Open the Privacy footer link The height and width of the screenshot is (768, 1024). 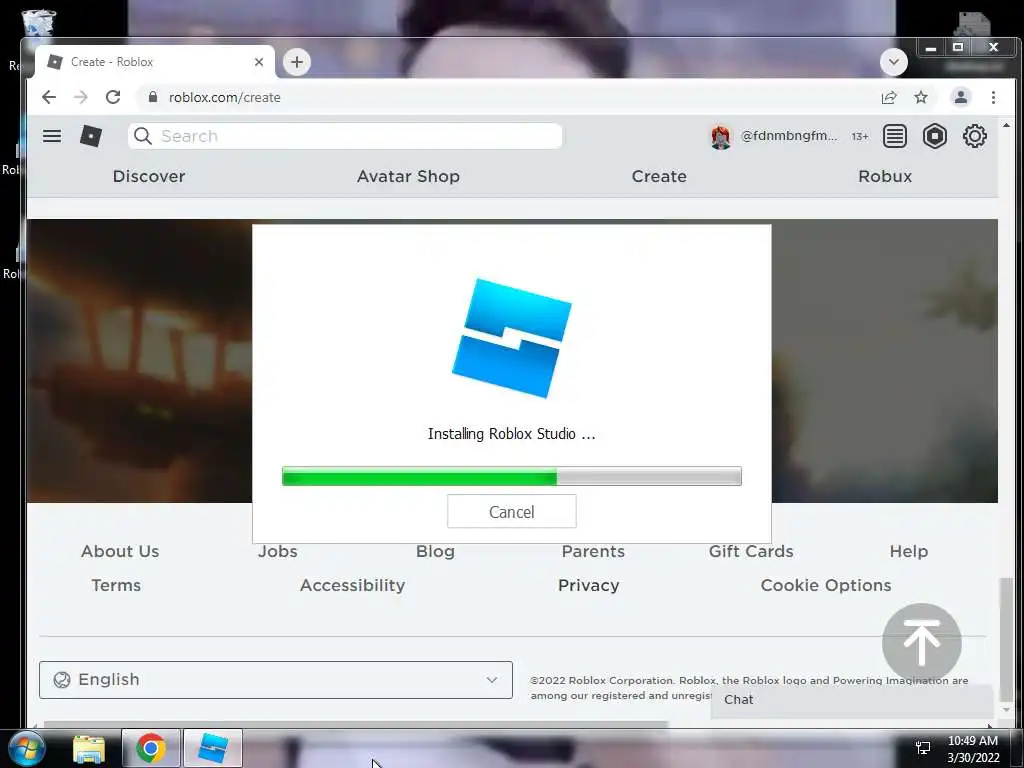click(x=588, y=585)
